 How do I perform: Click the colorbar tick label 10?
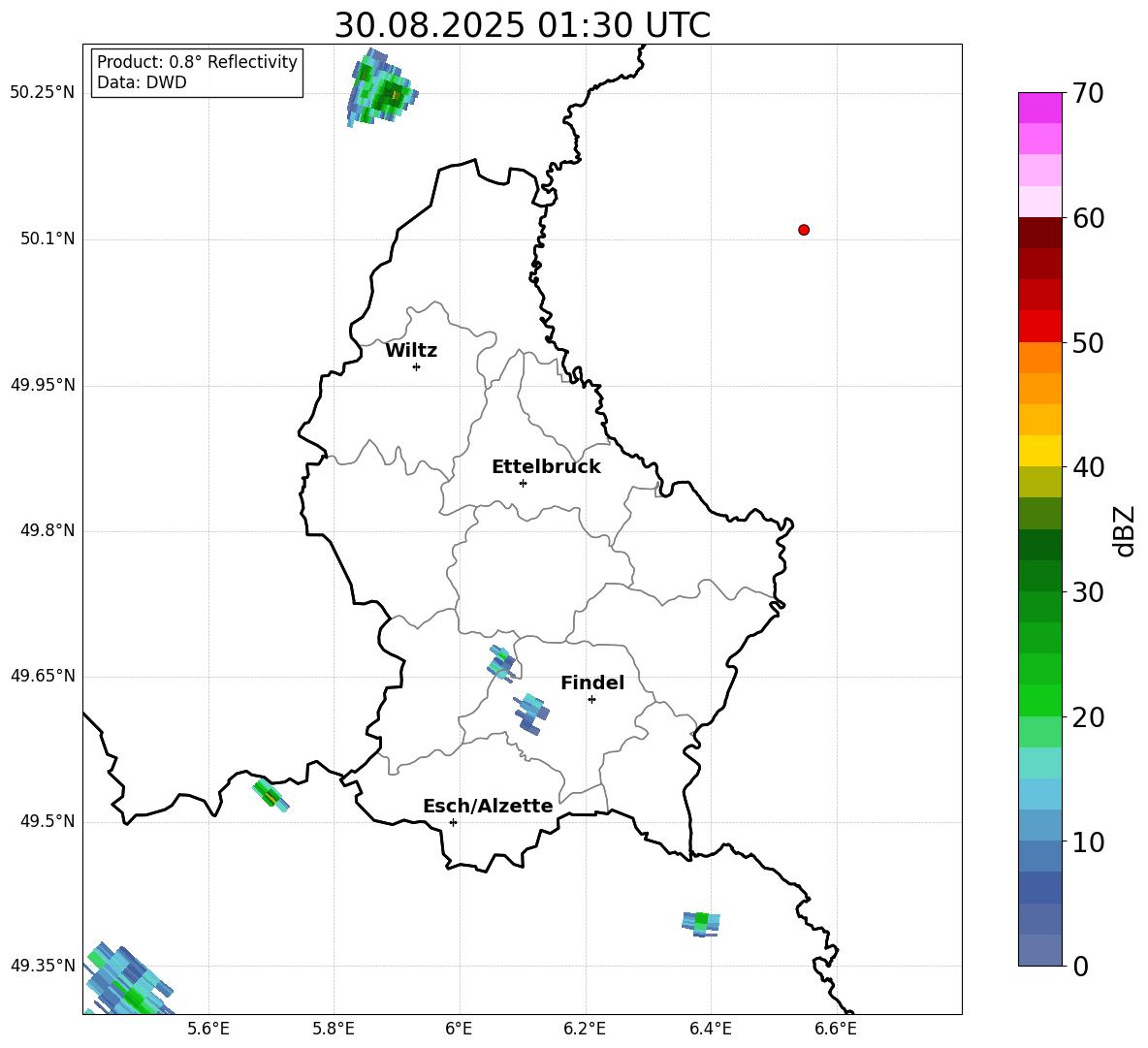coord(1088,842)
